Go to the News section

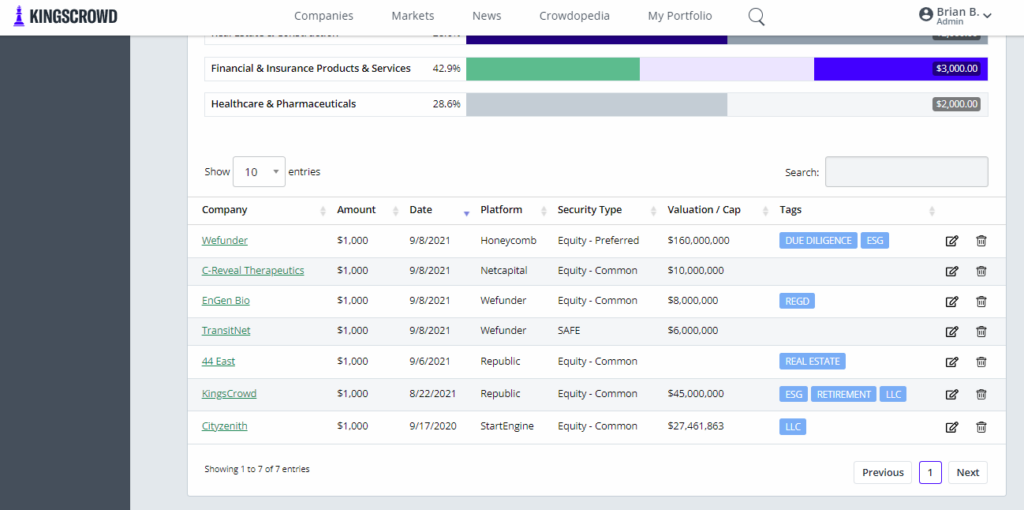tap(487, 16)
